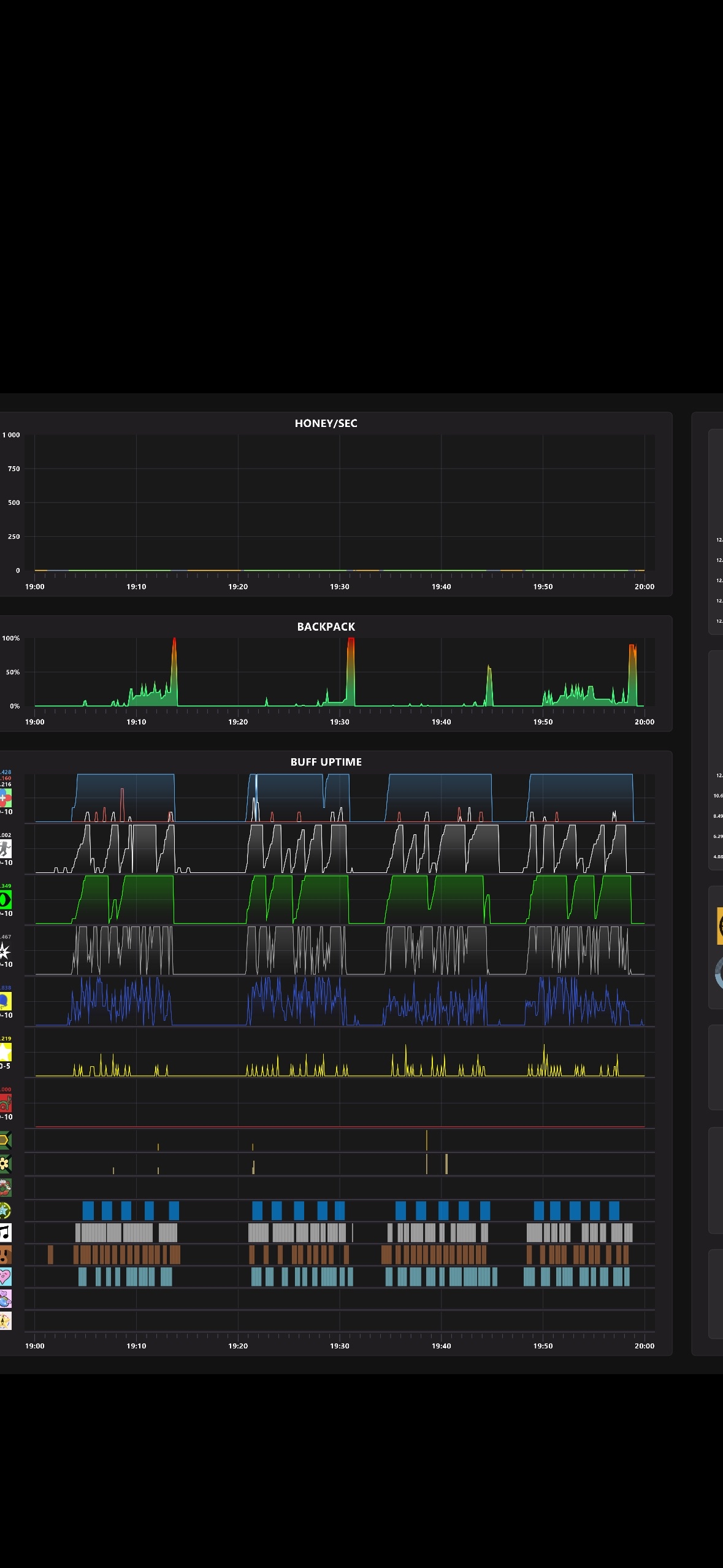The height and width of the screenshot is (1568, 723).
Task: Click the red and blue Boost buff icon
Action: [x=5, y=798]
